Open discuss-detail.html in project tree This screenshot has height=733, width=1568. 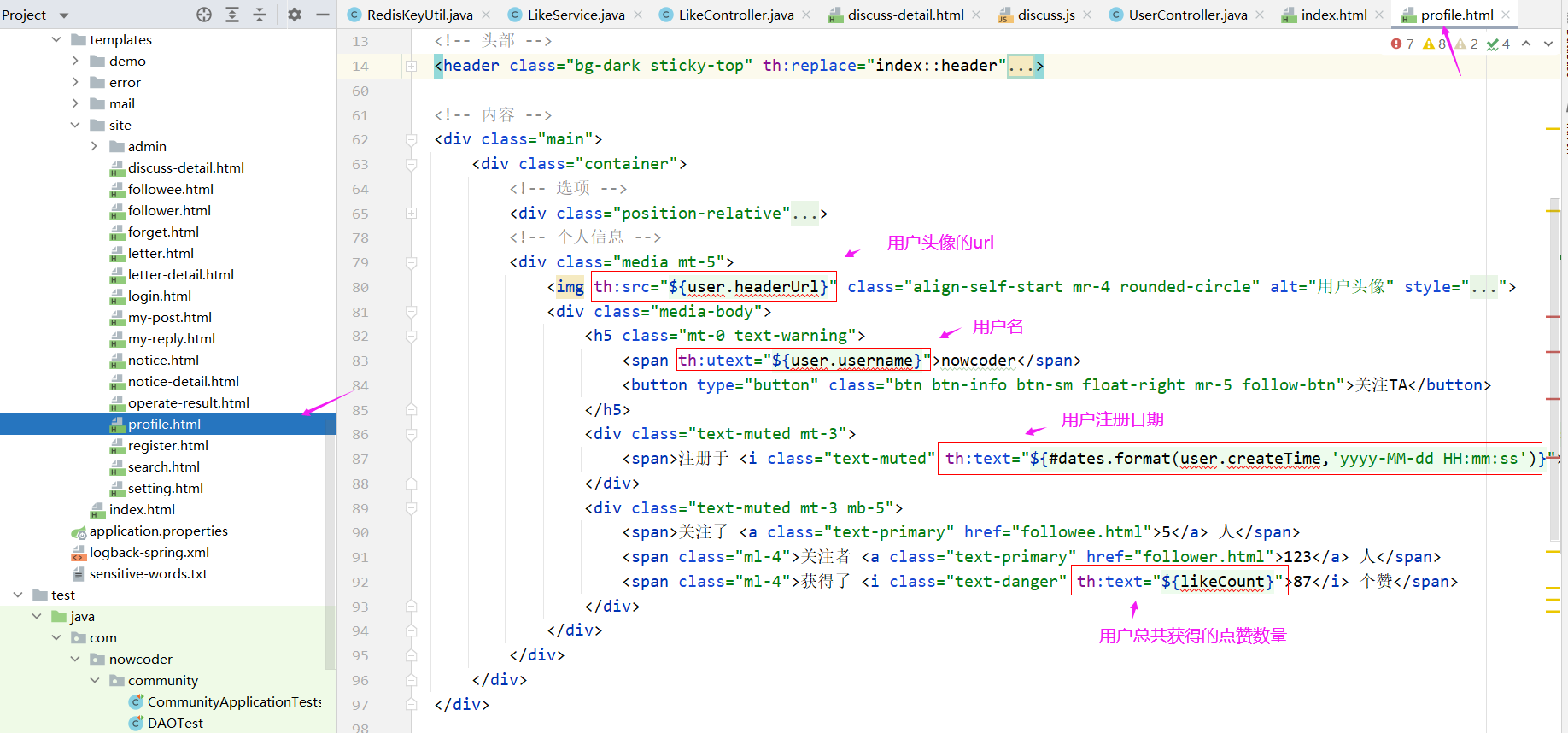pos(185,167)
